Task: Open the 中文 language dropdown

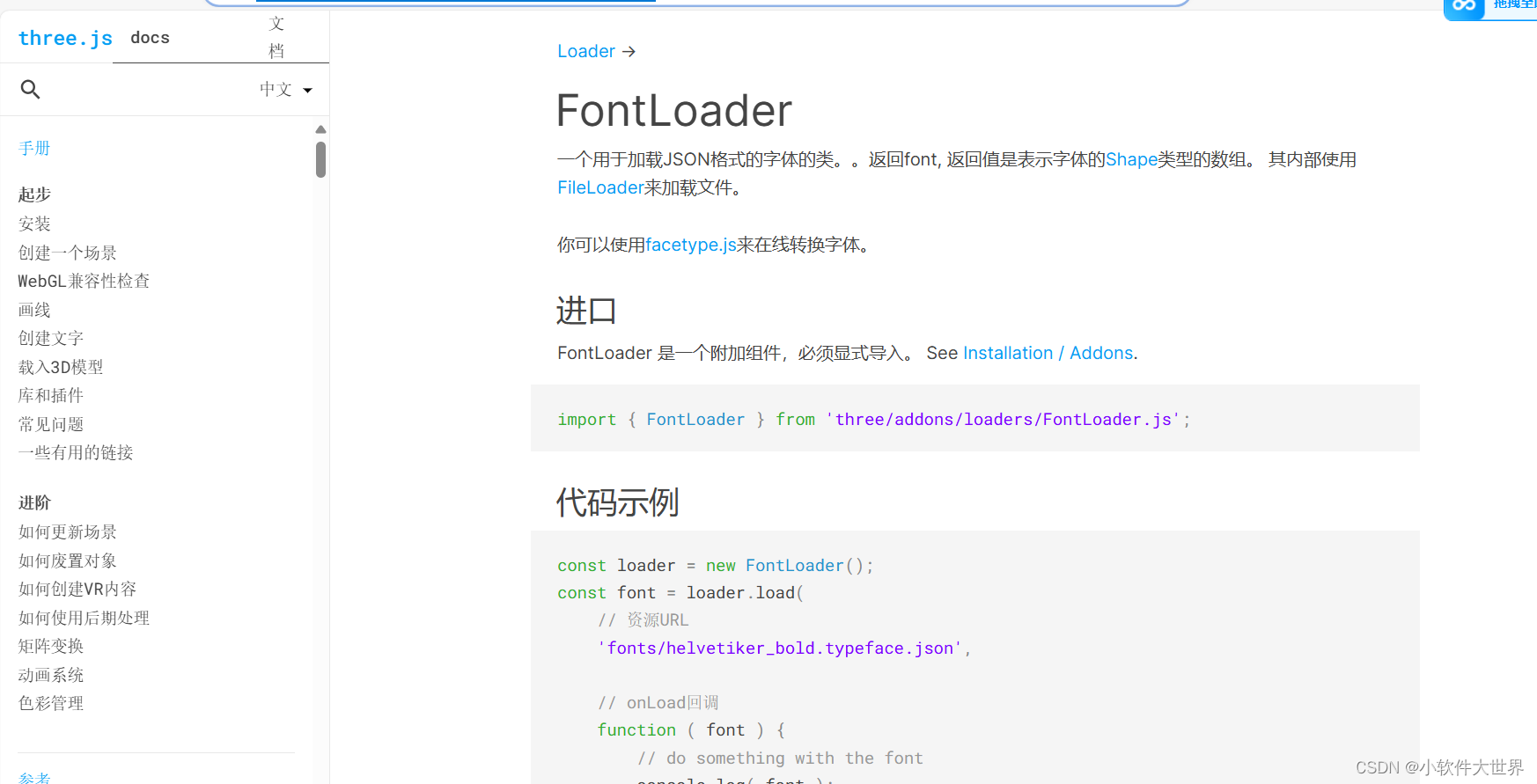Action: [286, 90]
